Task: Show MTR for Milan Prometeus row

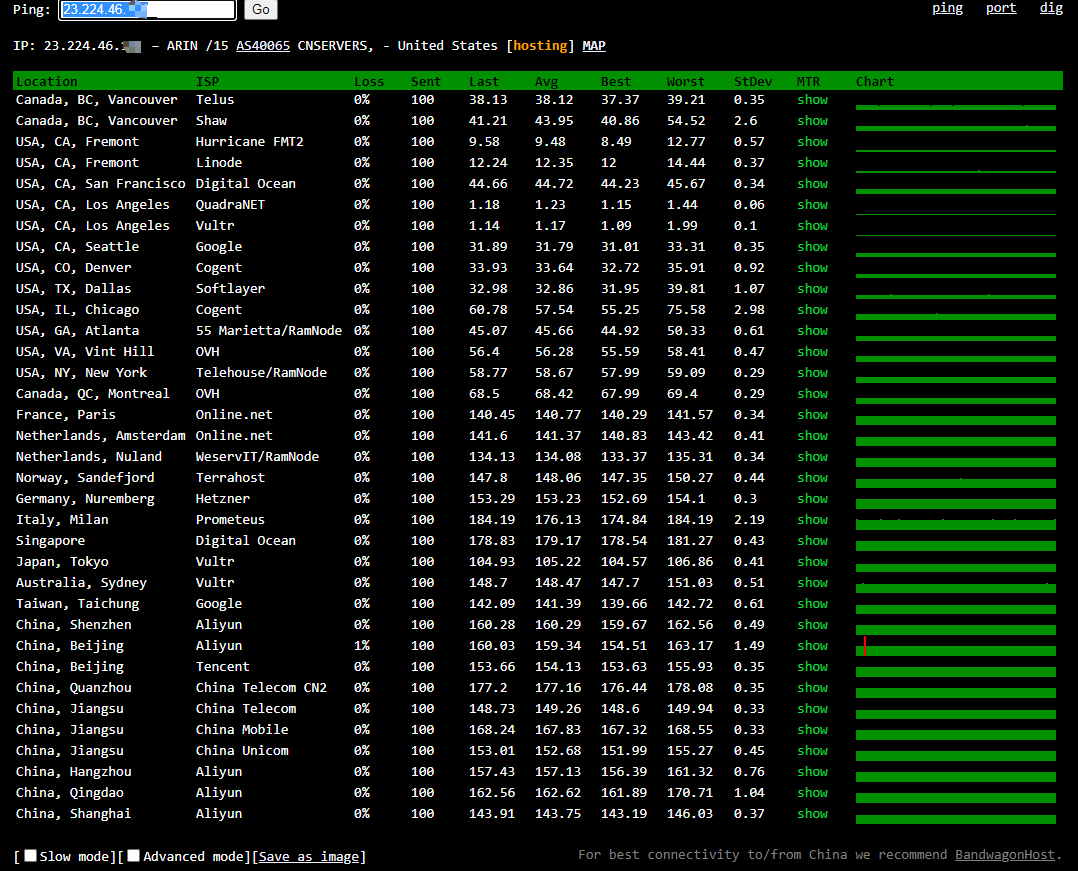Action: [x=812, y=520]
